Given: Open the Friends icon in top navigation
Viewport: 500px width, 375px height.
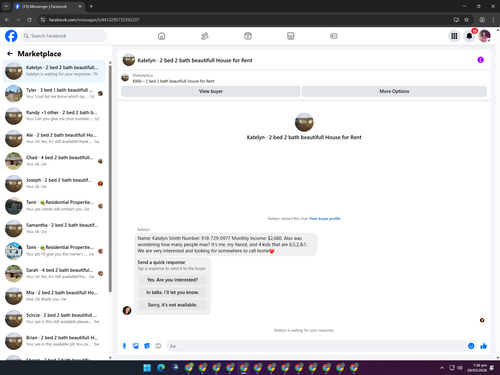Looking at the screenshot, I should tap(205, 36).
